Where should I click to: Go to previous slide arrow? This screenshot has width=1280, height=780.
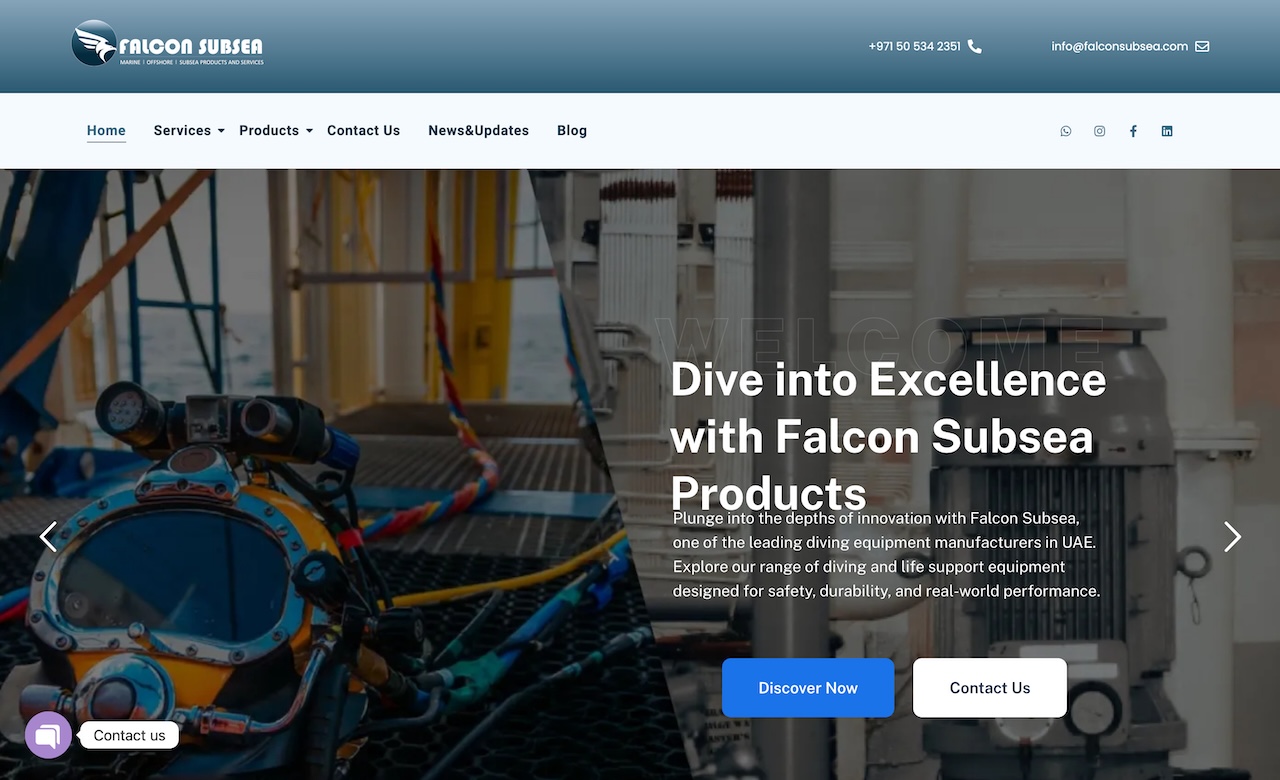pos(48,537)
